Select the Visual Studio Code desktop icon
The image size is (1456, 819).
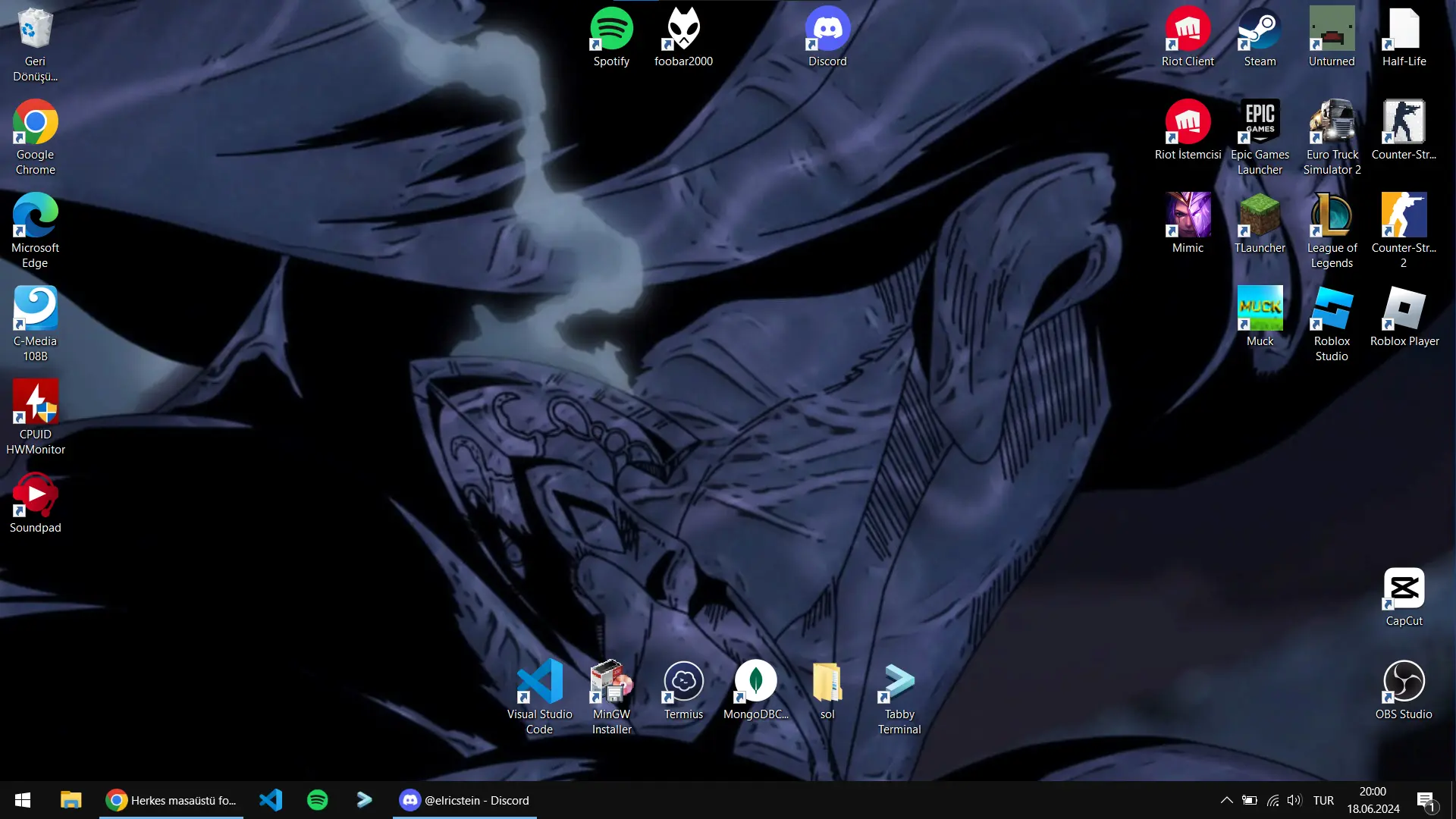(539, 697)
